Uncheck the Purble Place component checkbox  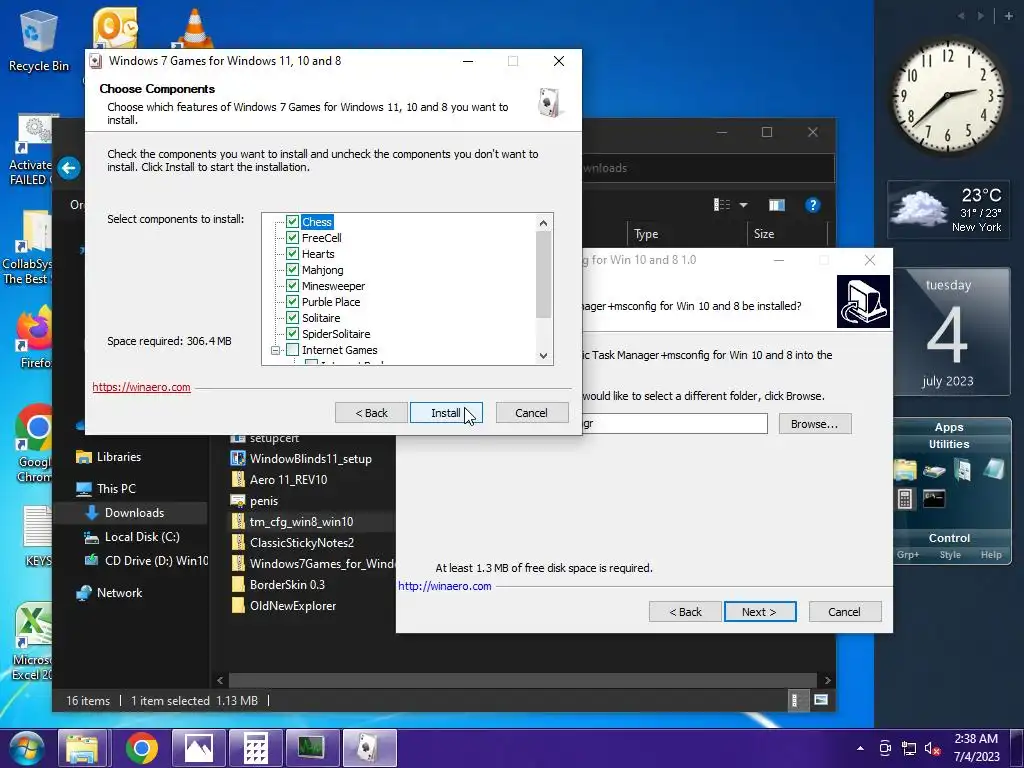(293, 302)
